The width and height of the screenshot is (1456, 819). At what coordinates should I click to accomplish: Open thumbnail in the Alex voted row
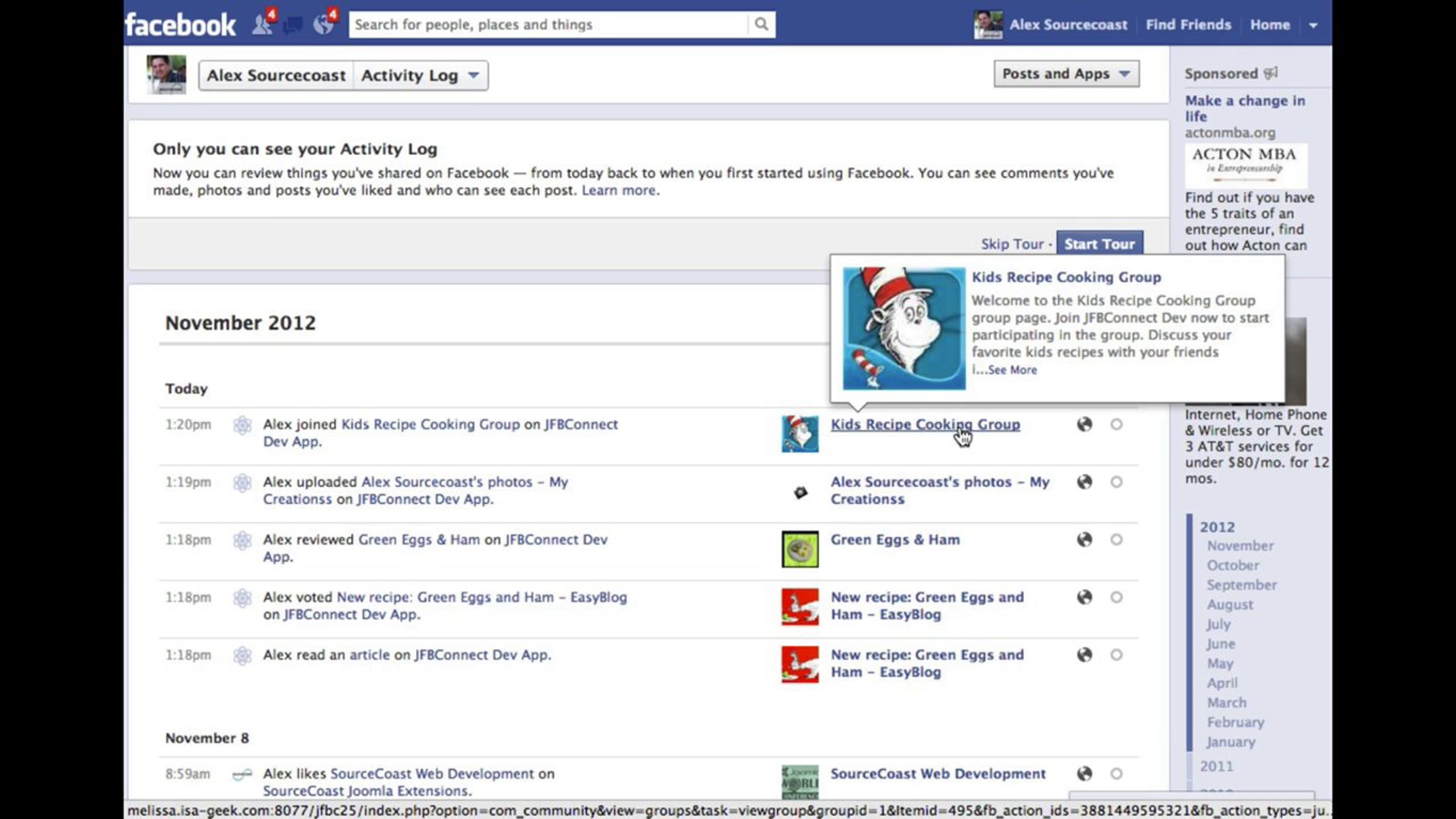coord(800,607)
